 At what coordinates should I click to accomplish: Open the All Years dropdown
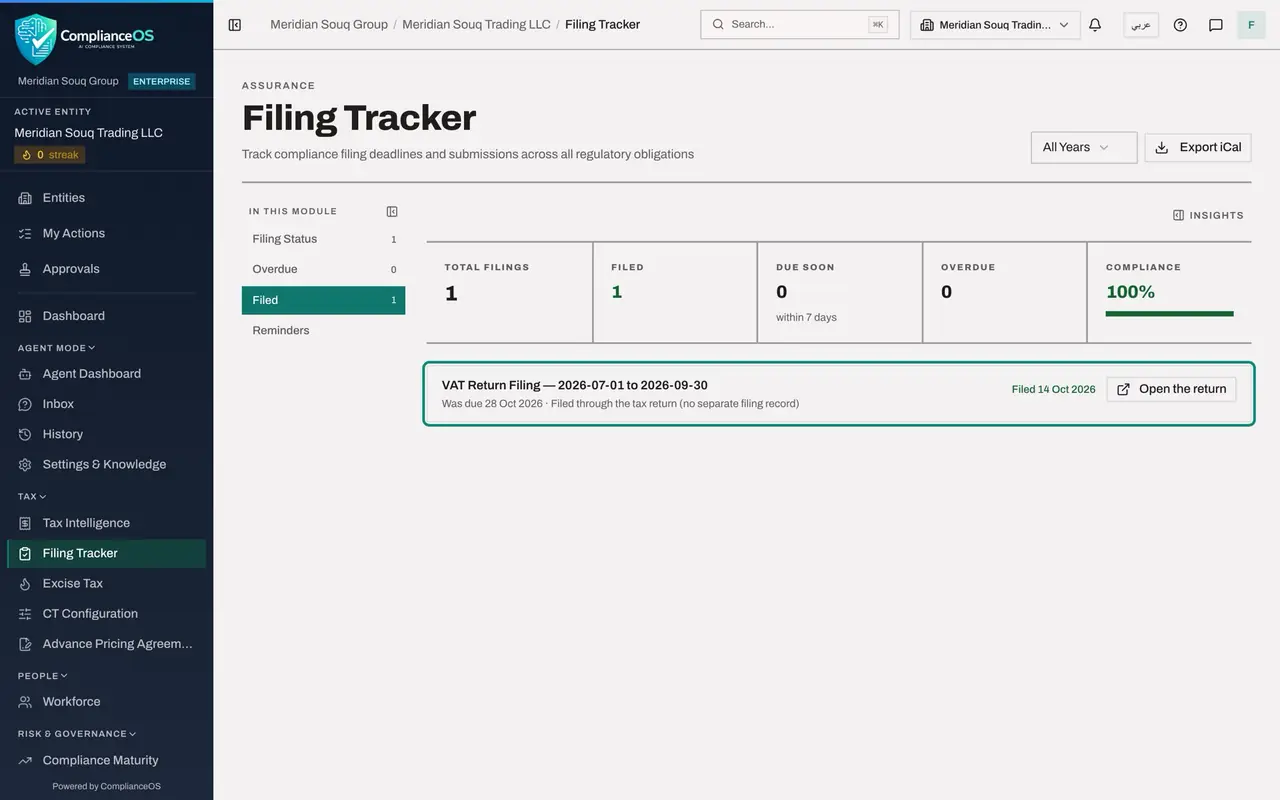pyautogui.click(x=1084, y=147)
